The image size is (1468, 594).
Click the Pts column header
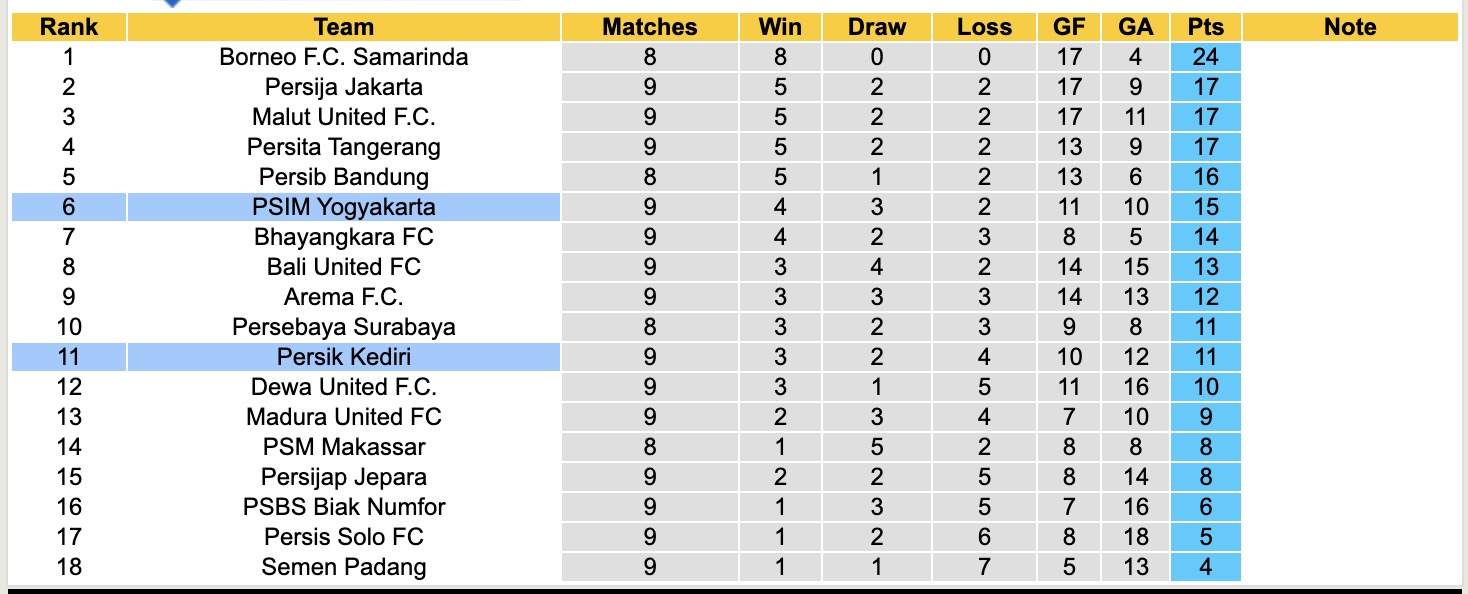1206,27
